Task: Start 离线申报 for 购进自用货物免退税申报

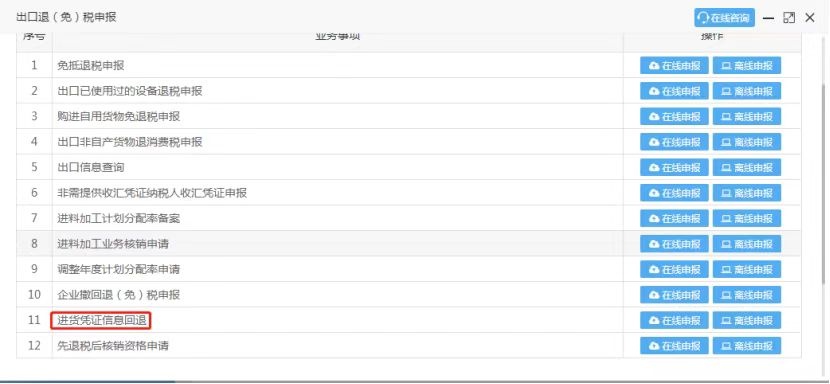Action: coord(746,117)
